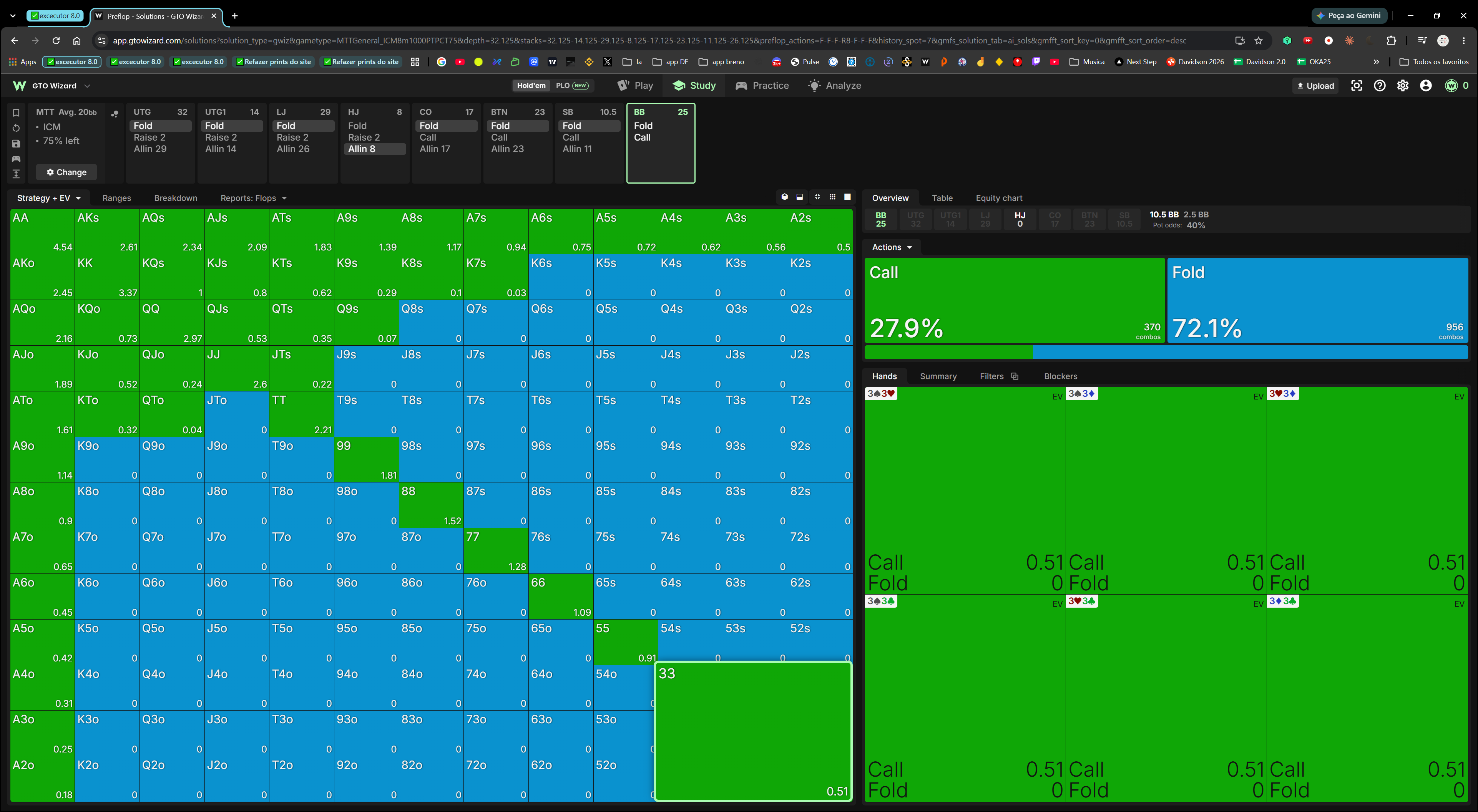
Task: Click the nine-dot grid view icon
Action: [x=832, y=197]
